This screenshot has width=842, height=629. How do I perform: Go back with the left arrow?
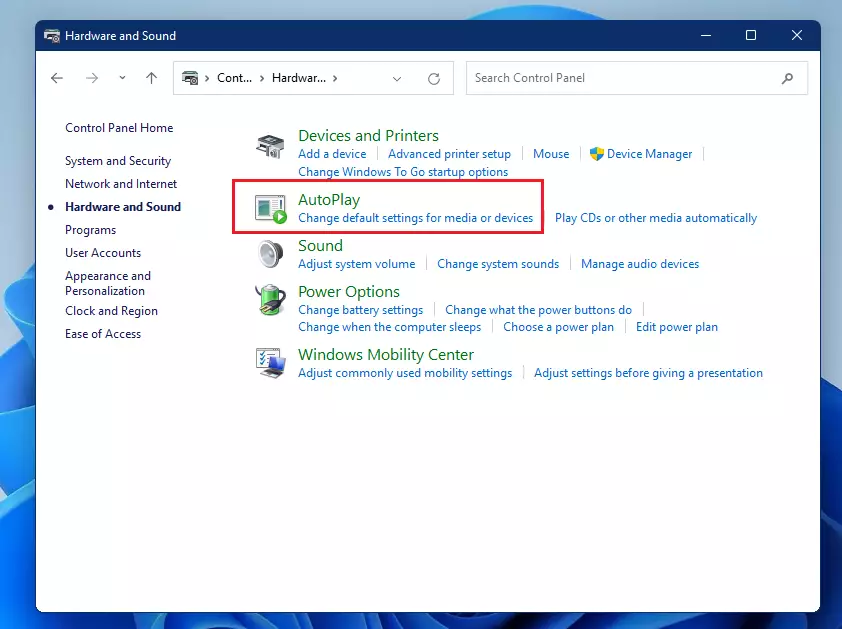(57, 78)
